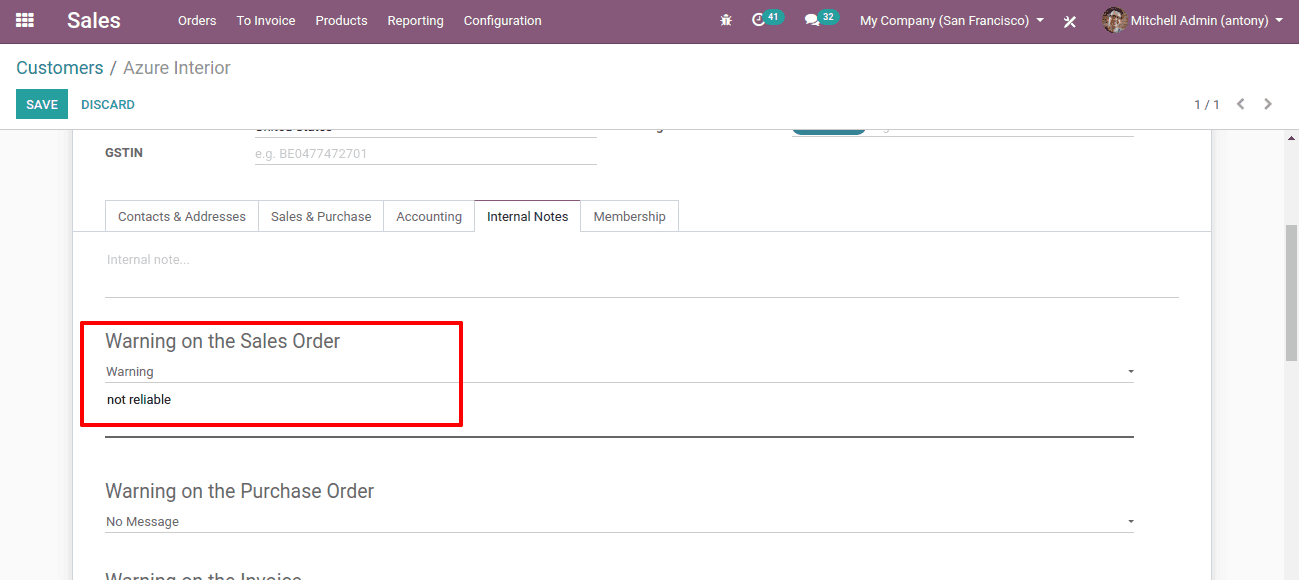The width and height of the screenshot is (1299, 580).
Task: Go to next record arrow
Action: 1268,104
